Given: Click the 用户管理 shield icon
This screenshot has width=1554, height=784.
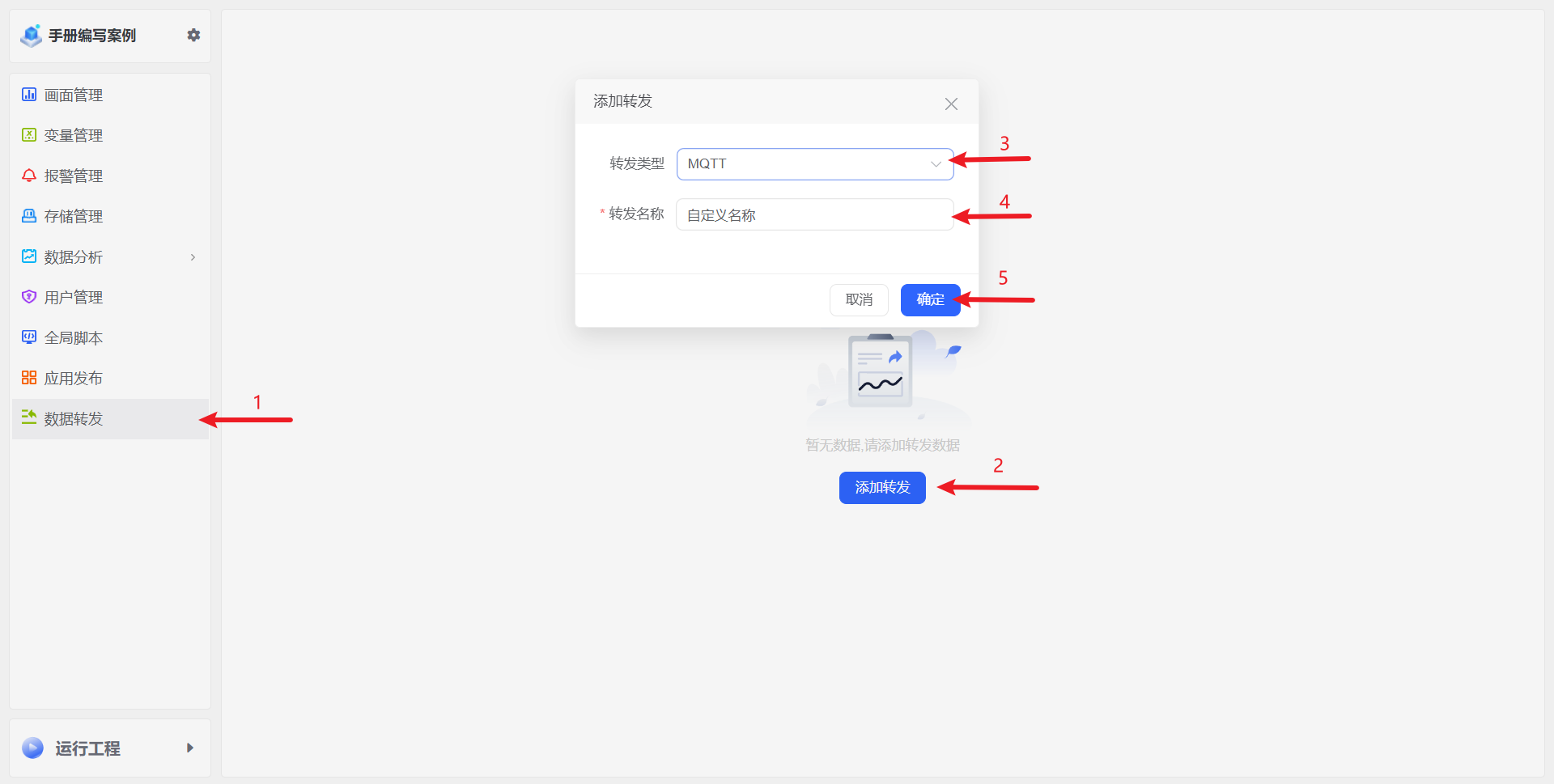Looking at the screenshot, I should pyautogui.click(x=29, y=297).
